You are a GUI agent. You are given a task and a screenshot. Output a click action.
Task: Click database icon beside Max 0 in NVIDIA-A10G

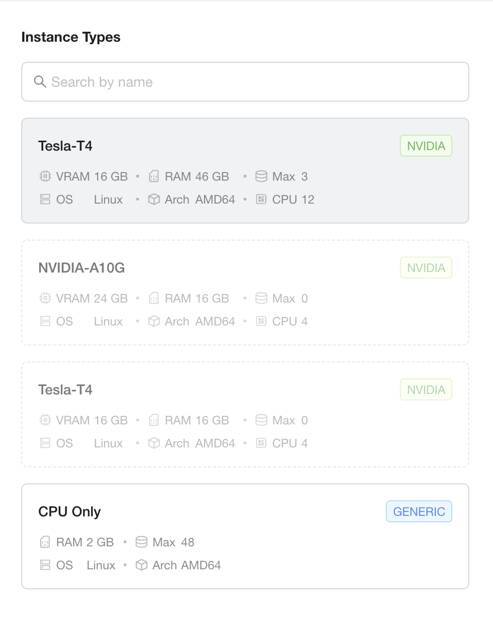point(261,298)
